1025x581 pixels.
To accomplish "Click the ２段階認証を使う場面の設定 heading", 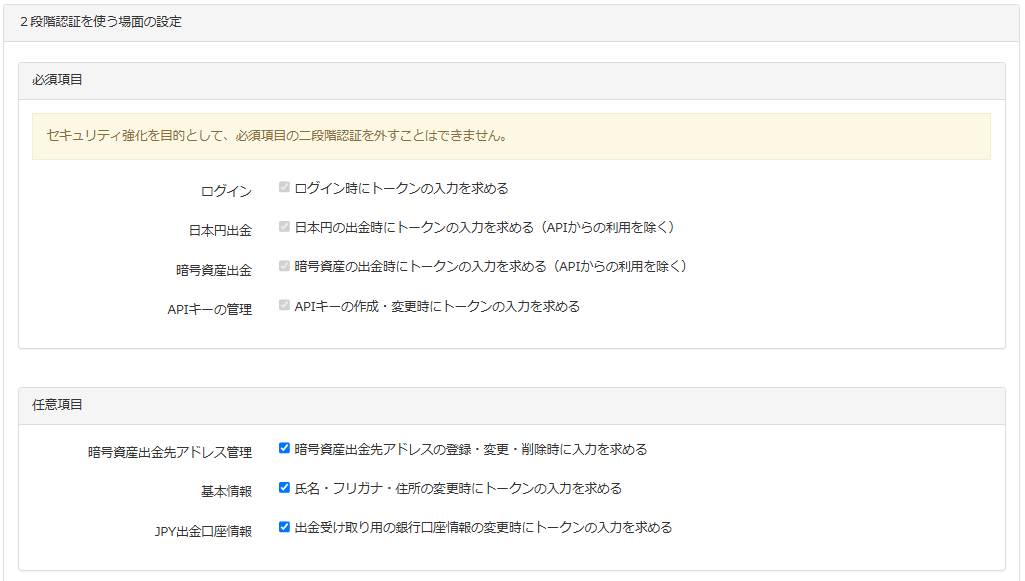I will (x=101, y=22).
